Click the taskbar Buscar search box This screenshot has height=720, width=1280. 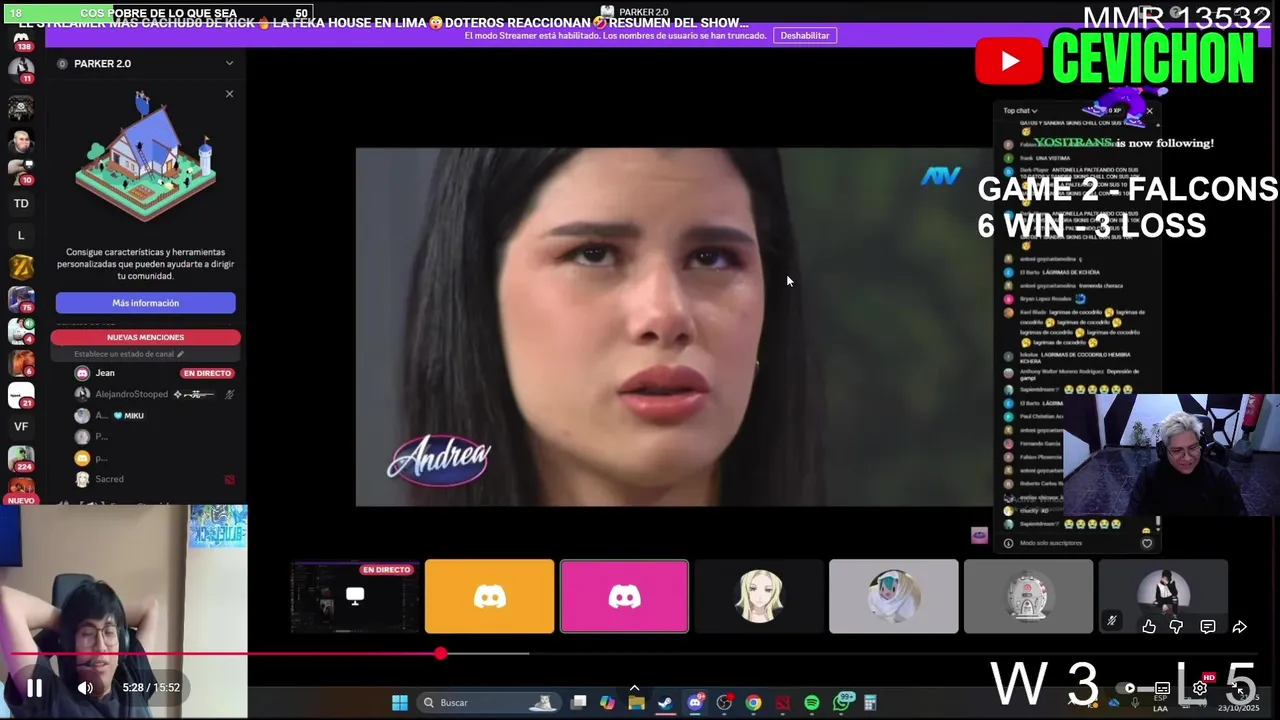click(488, 703)
